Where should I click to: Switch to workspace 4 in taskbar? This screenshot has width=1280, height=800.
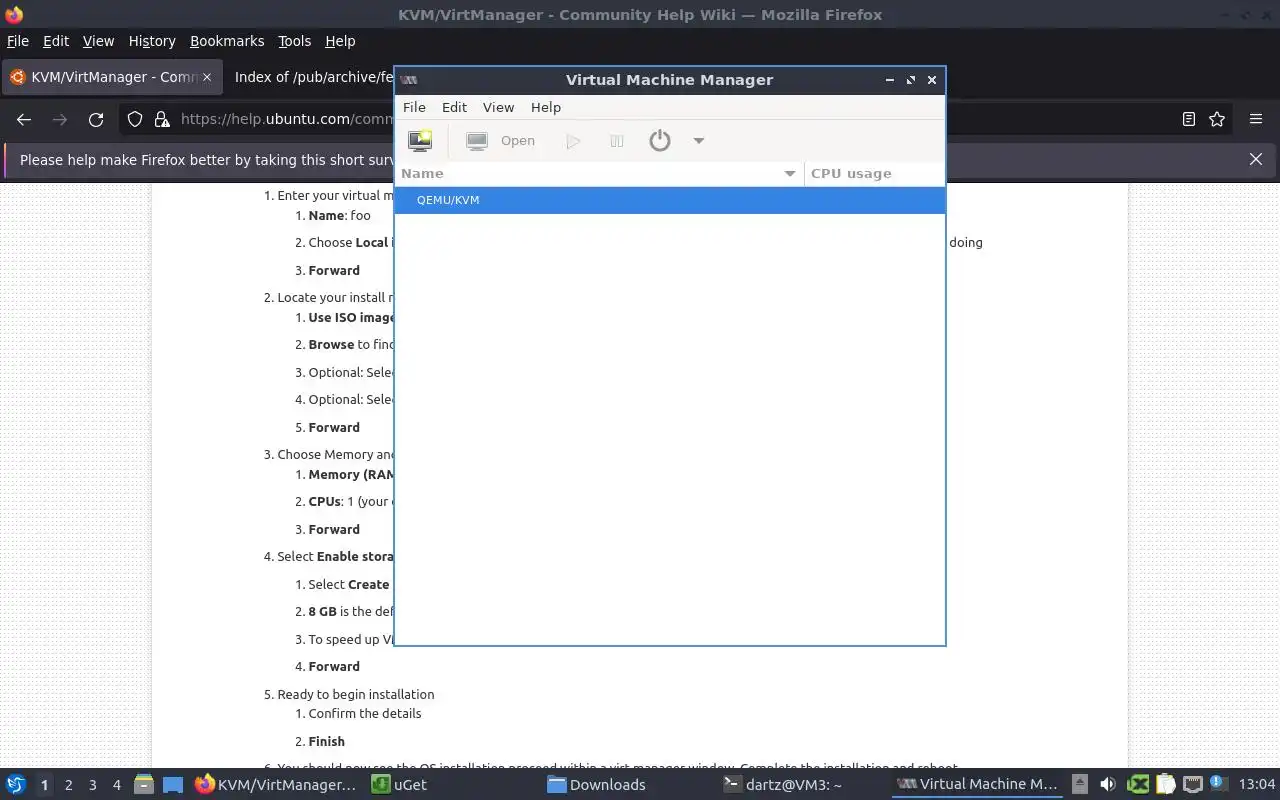click(117, 785)
